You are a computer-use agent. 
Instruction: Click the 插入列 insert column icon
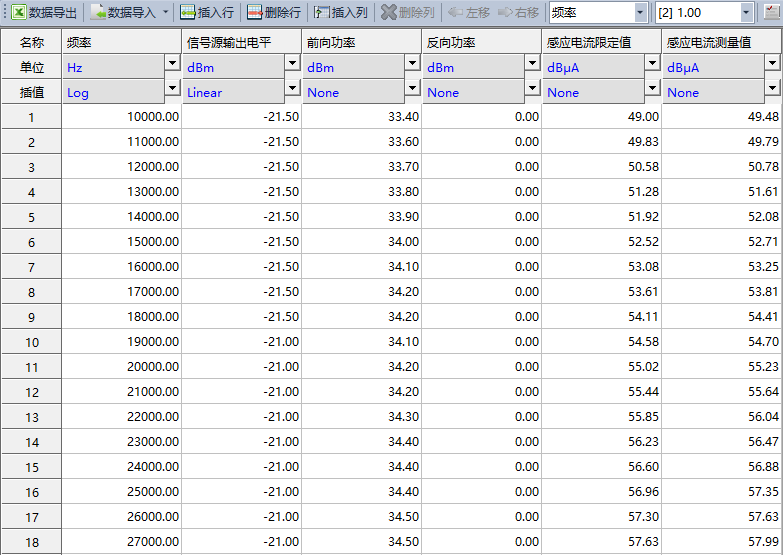[321, 13]
